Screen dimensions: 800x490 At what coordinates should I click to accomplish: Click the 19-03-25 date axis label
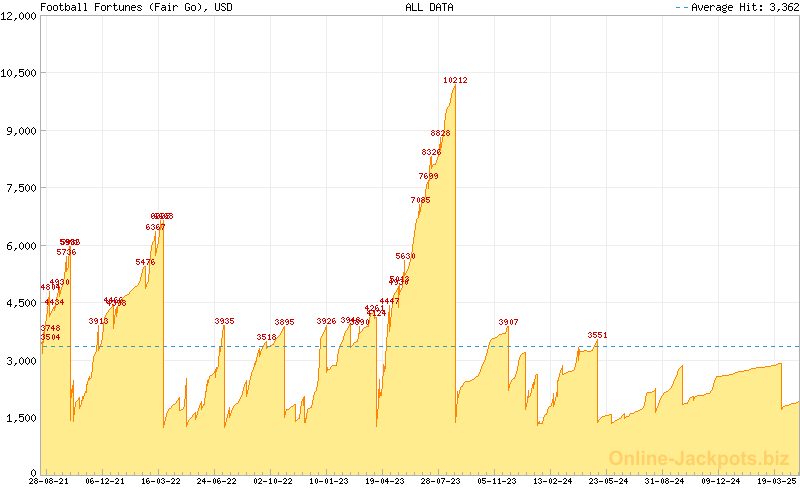click(x=776, y=481)
